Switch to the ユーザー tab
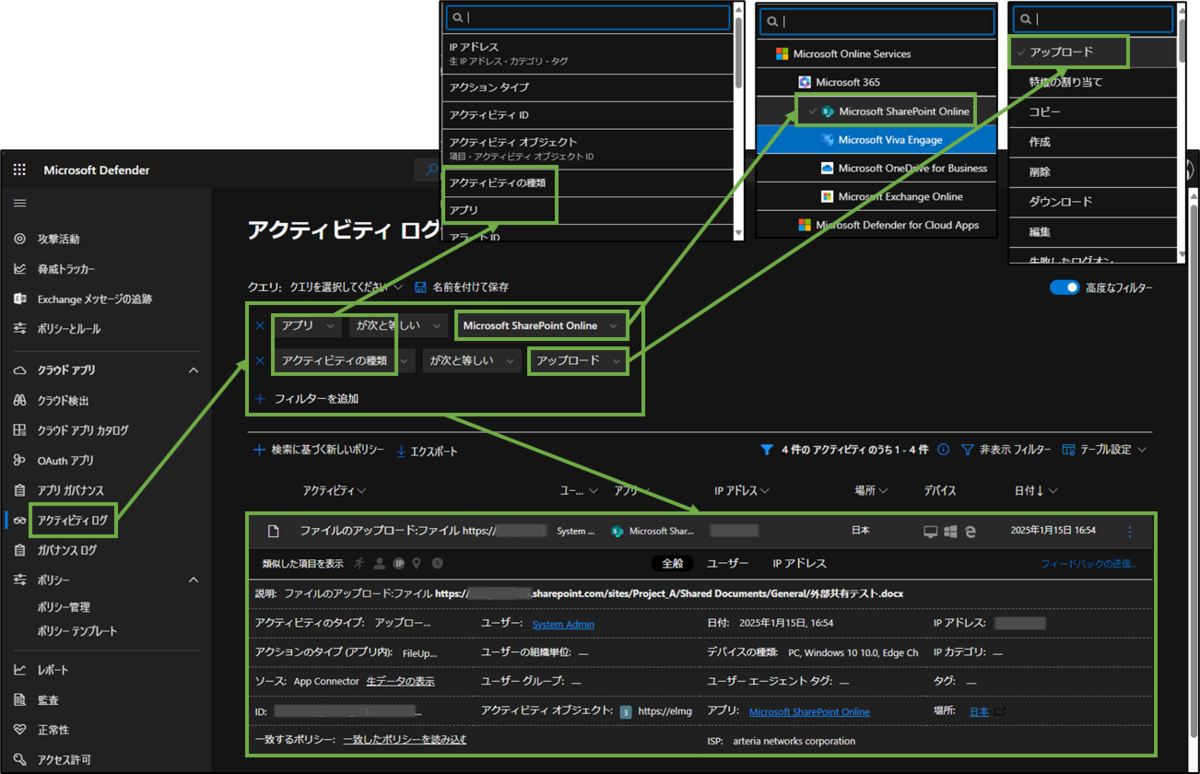1200x774 pixels. (728, 563)
